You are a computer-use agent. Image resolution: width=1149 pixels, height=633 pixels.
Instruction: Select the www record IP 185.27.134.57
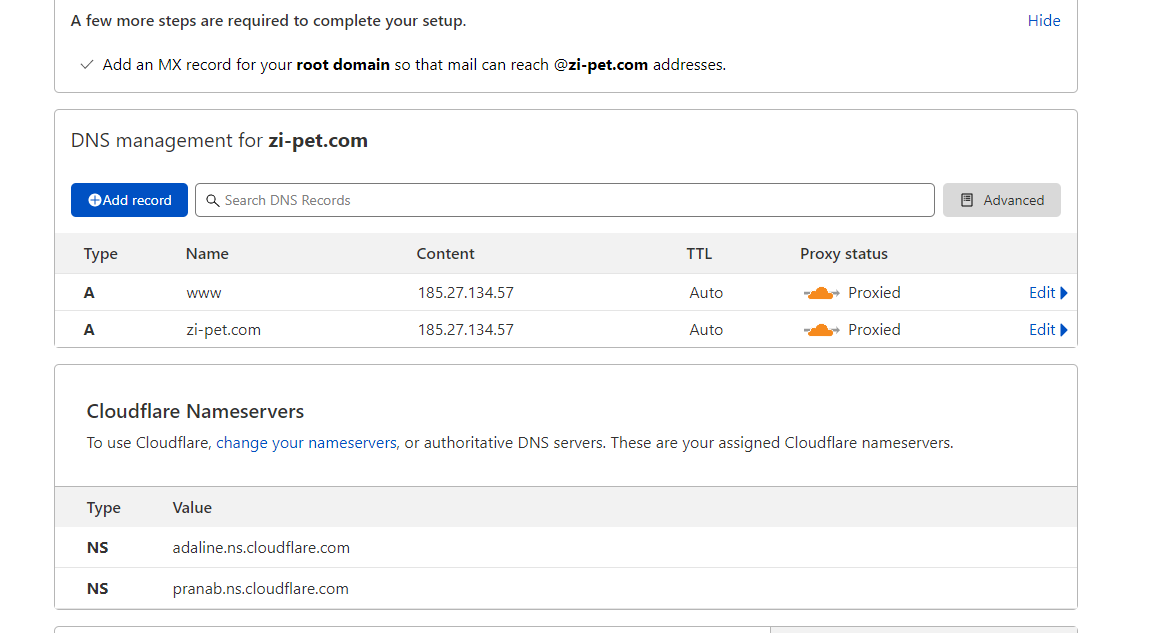(465, 292)
